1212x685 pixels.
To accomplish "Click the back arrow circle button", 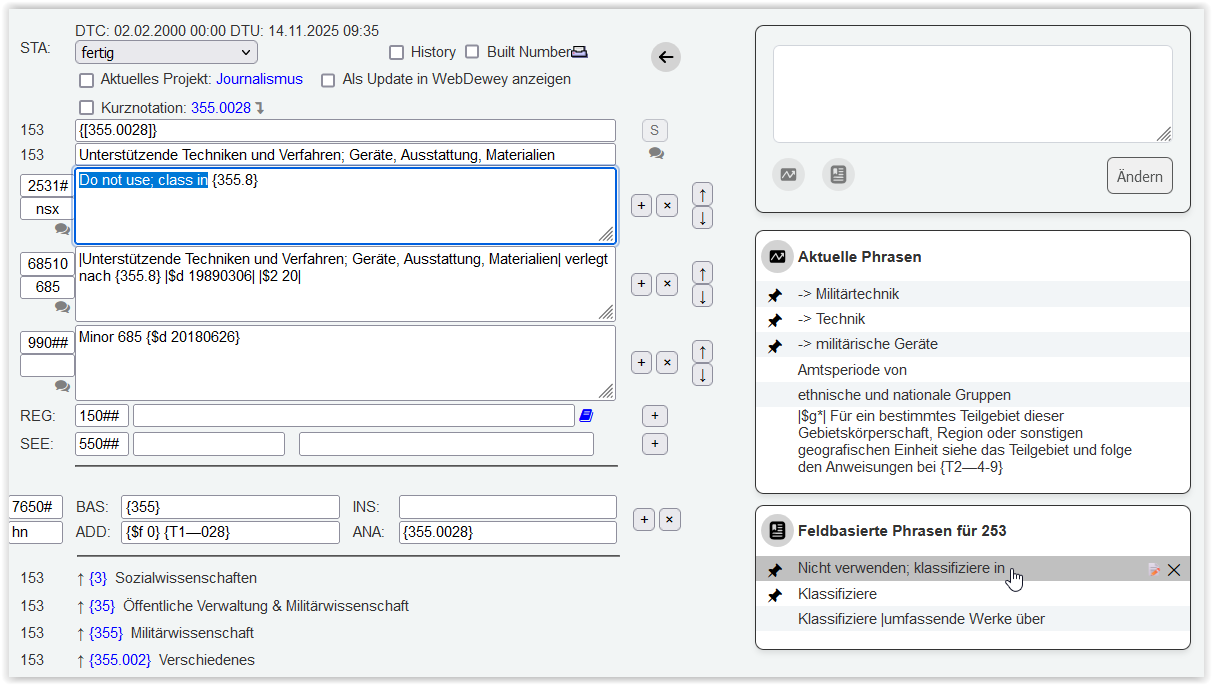I will click(666, 57).
